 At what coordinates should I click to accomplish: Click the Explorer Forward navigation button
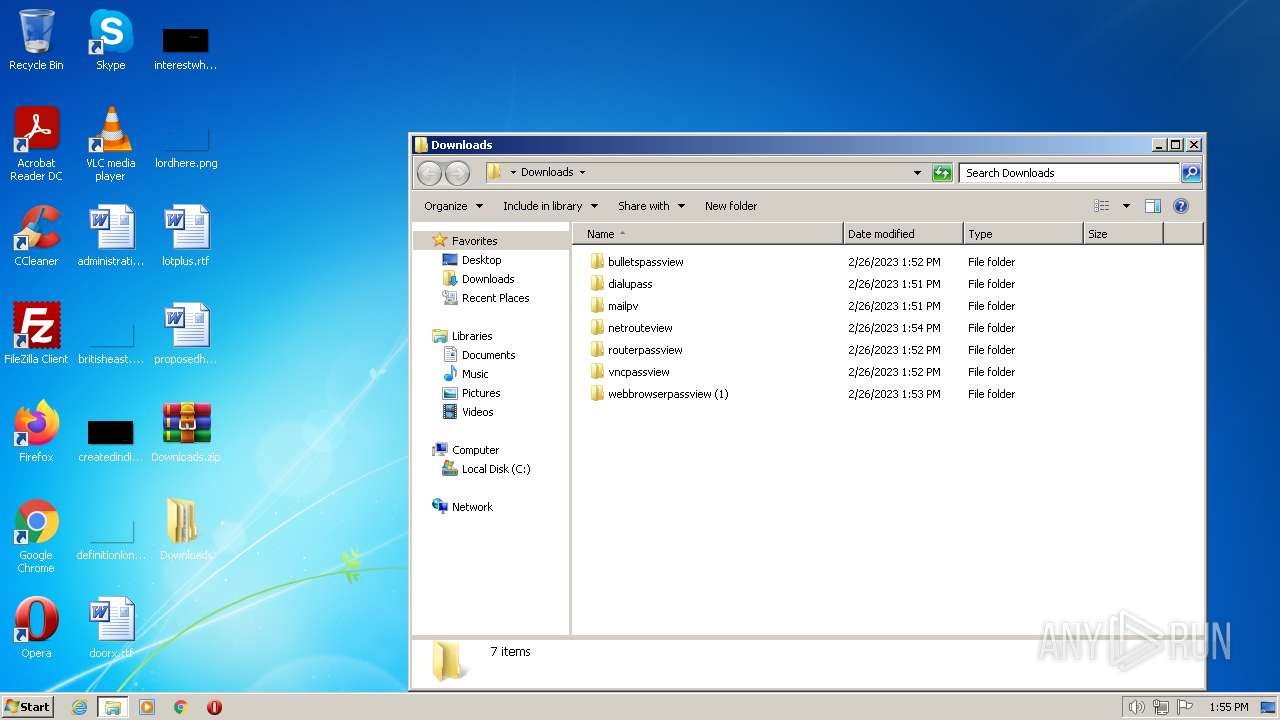pyautogui.click(x=457, y=173)
